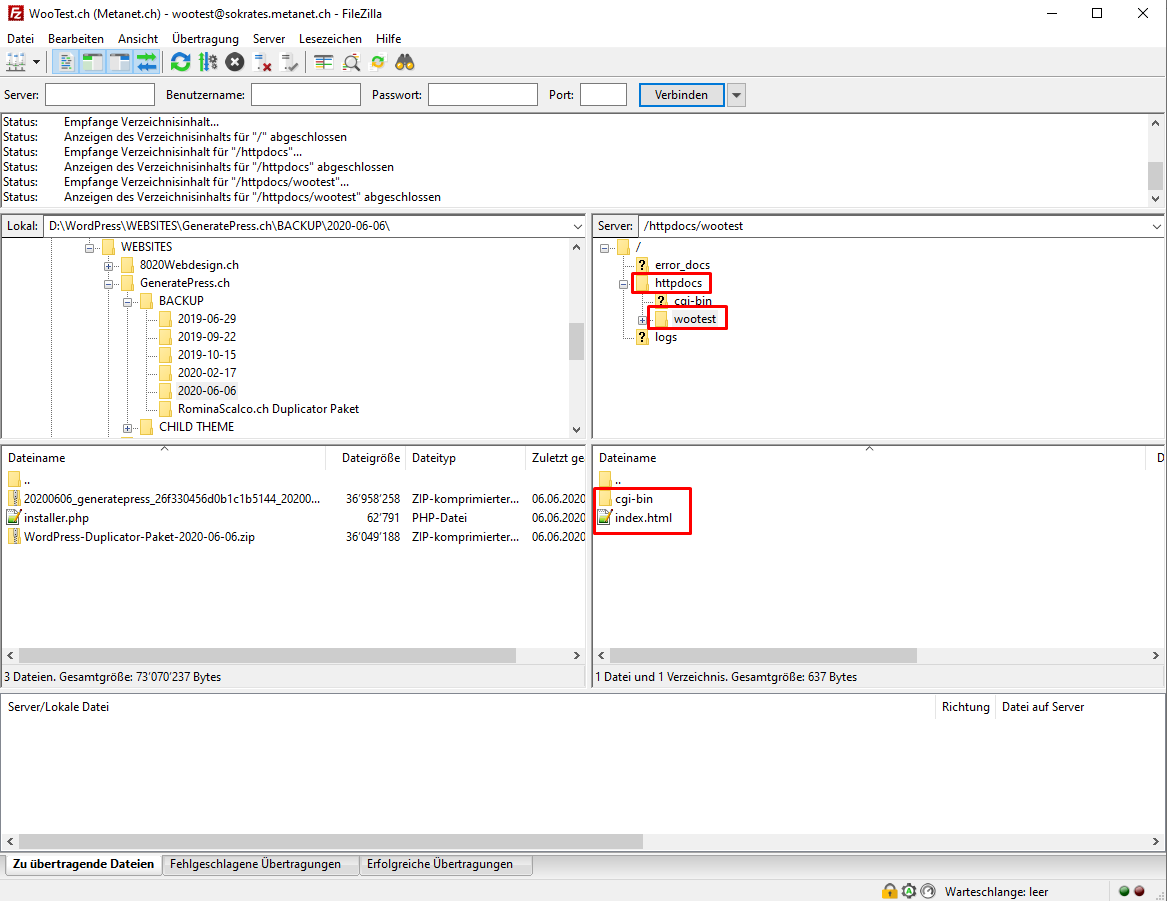The width and height of the screenshot is (1167, 901).
Task: Select the remote logs folder
Action: pos(665,337)
